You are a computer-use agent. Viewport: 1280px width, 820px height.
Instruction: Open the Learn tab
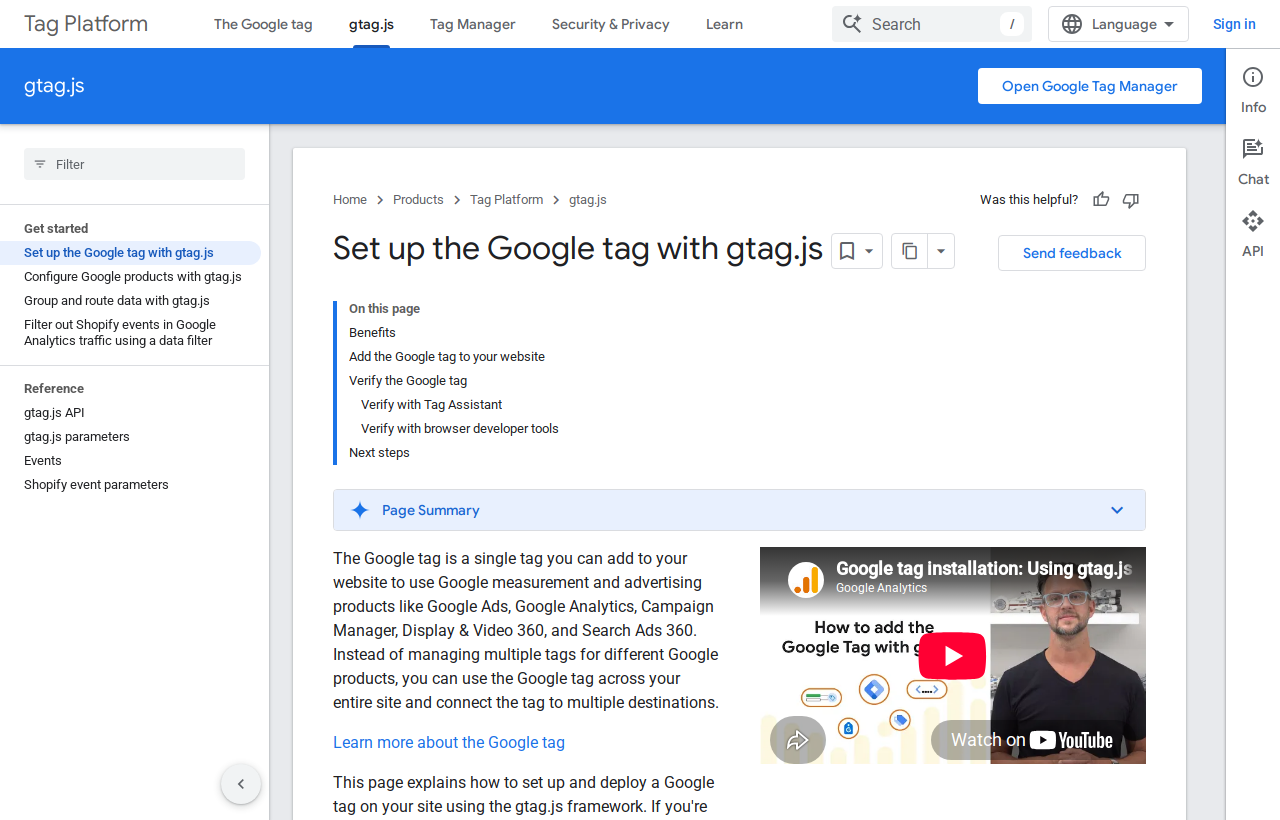(x=724, y=24)
